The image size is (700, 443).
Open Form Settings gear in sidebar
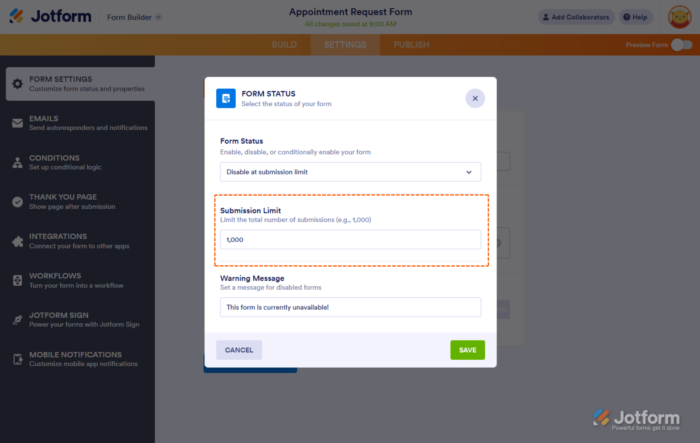pyautogui.click(x=17, y=83)
